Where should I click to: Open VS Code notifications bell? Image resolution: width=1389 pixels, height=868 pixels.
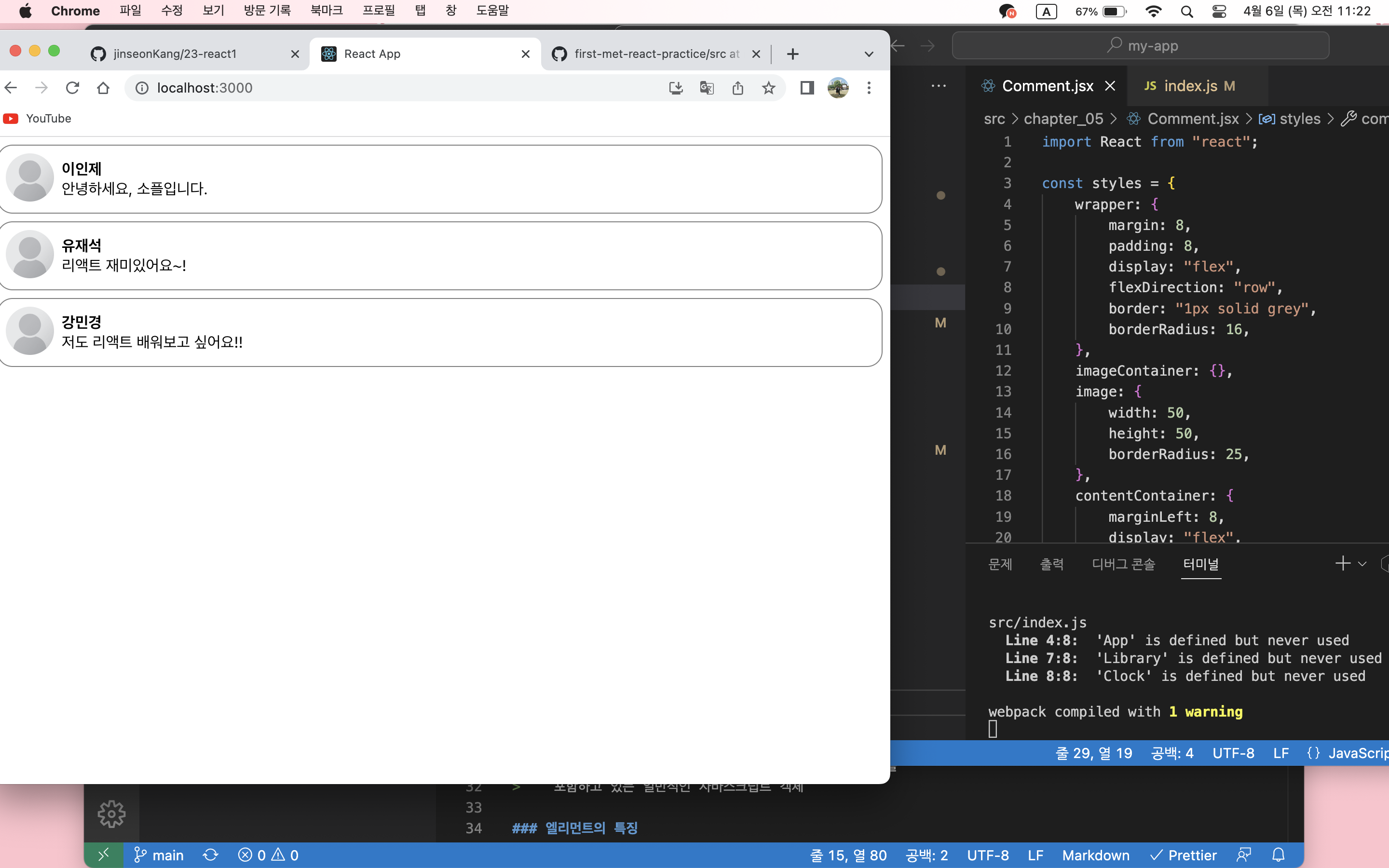tap(1278, 855)
